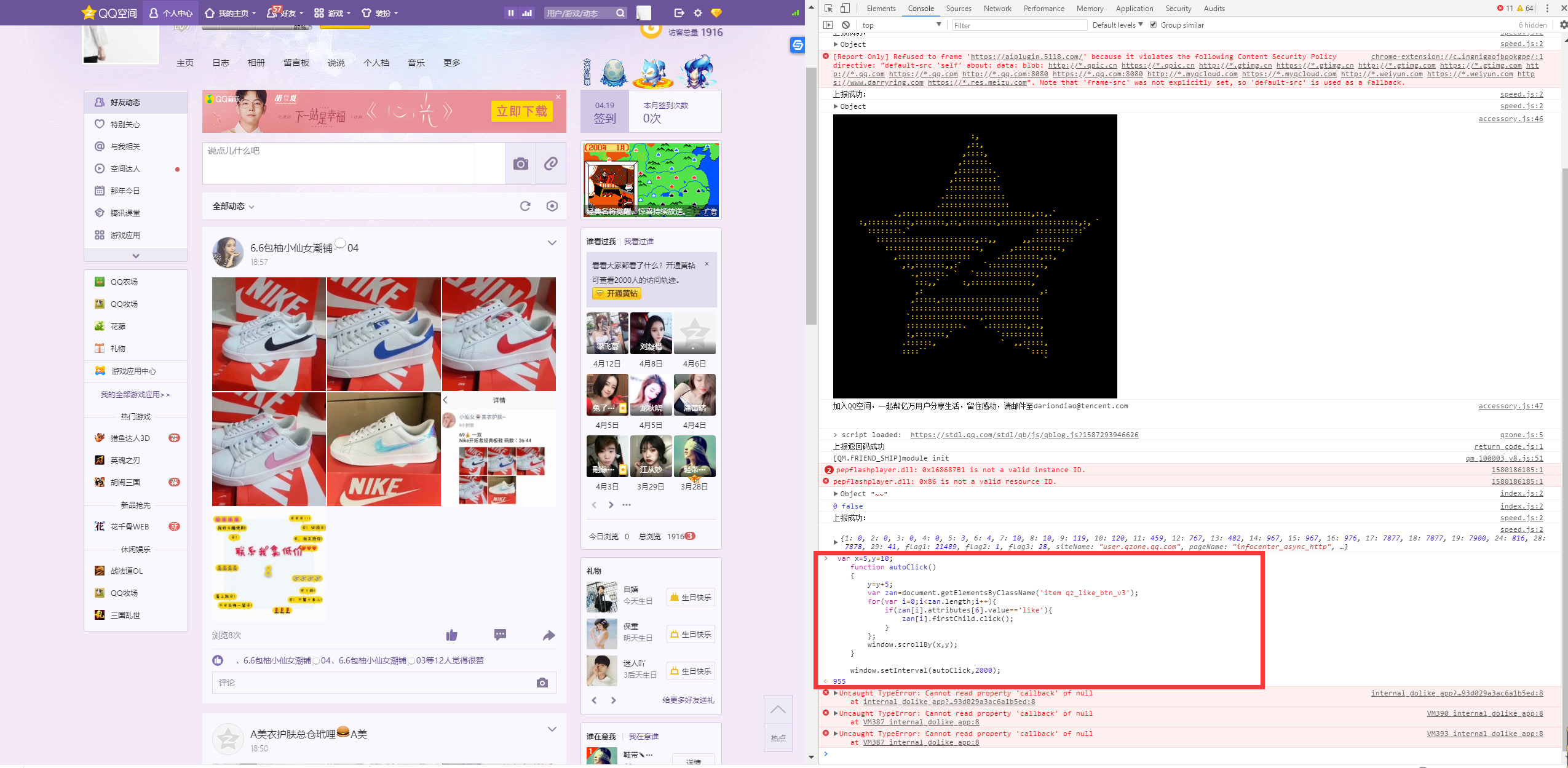The width and height of the screenshot is (1568, 768).
Task: Open console settings gear icon
Action: [x=1564, y=25]
